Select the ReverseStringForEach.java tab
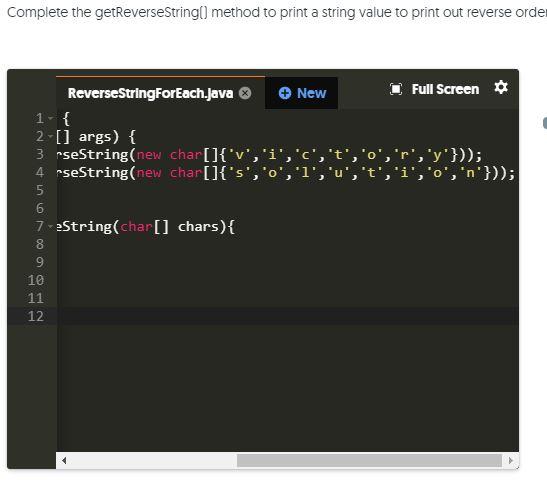The image size is (547, 486). point(150,93)
